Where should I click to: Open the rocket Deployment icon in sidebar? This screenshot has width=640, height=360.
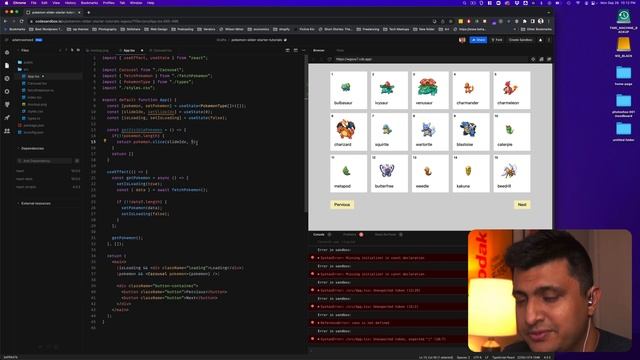click(x=7, y=118)
